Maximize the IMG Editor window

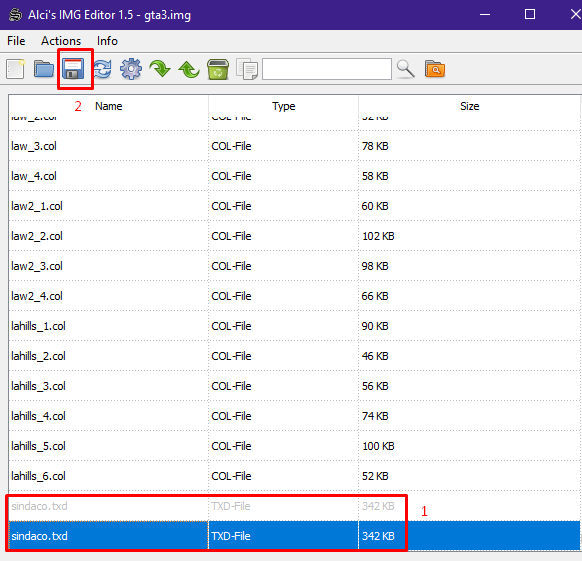[530, 14]
